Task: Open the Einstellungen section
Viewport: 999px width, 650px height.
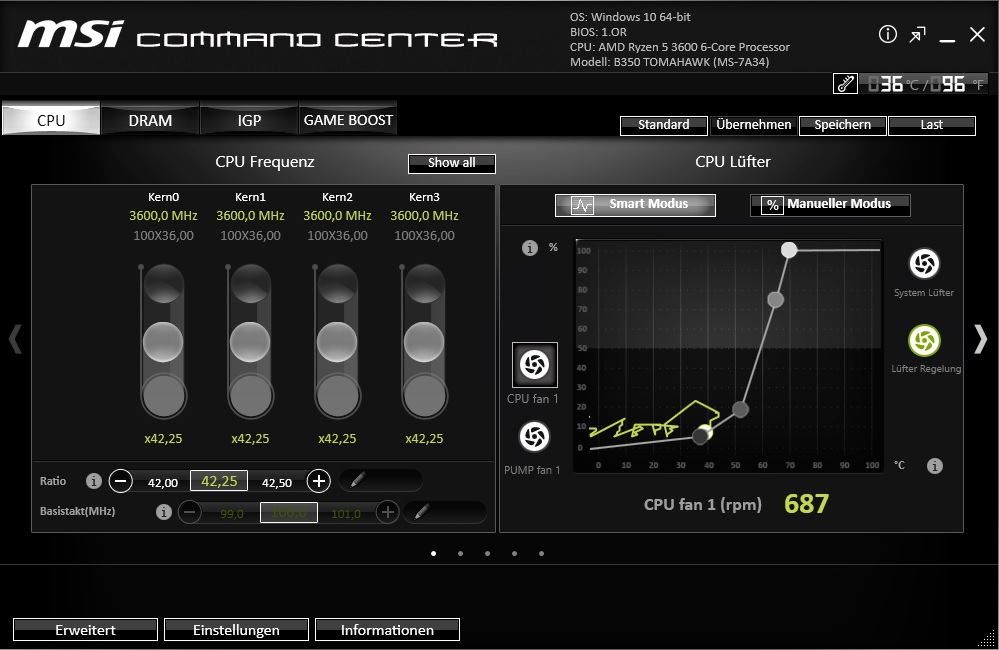Action: (236, 630)
